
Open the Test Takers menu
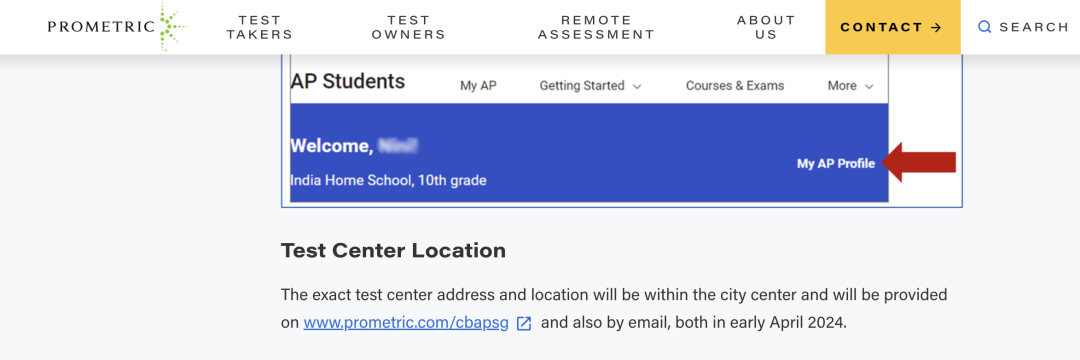pos(260,28)
